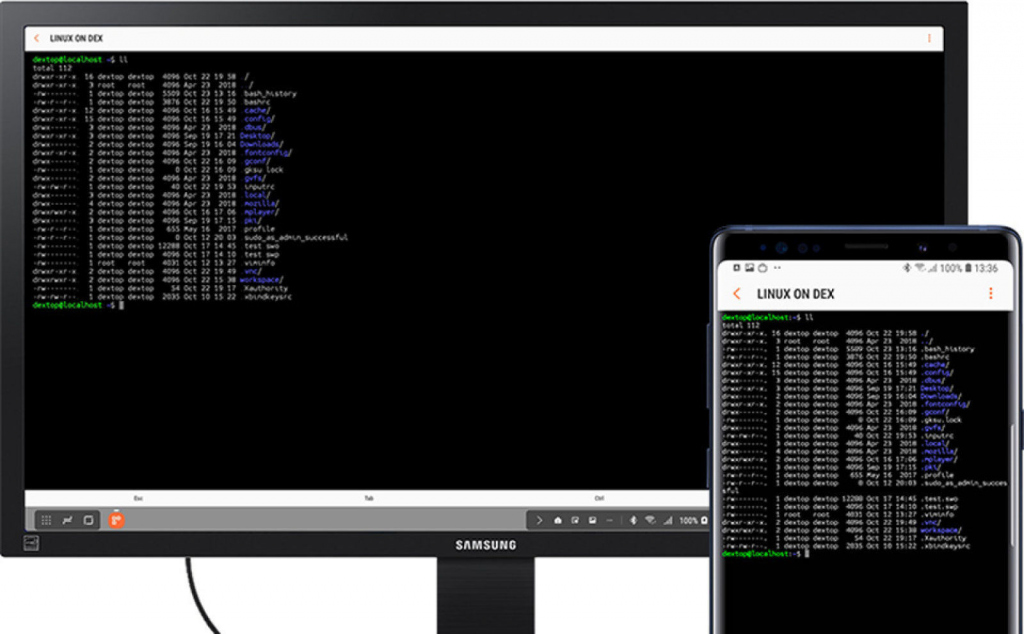The image size is (1024, 634).
Task: Open the orange Linux on DeX taskbar app
Action: point(116,520)
